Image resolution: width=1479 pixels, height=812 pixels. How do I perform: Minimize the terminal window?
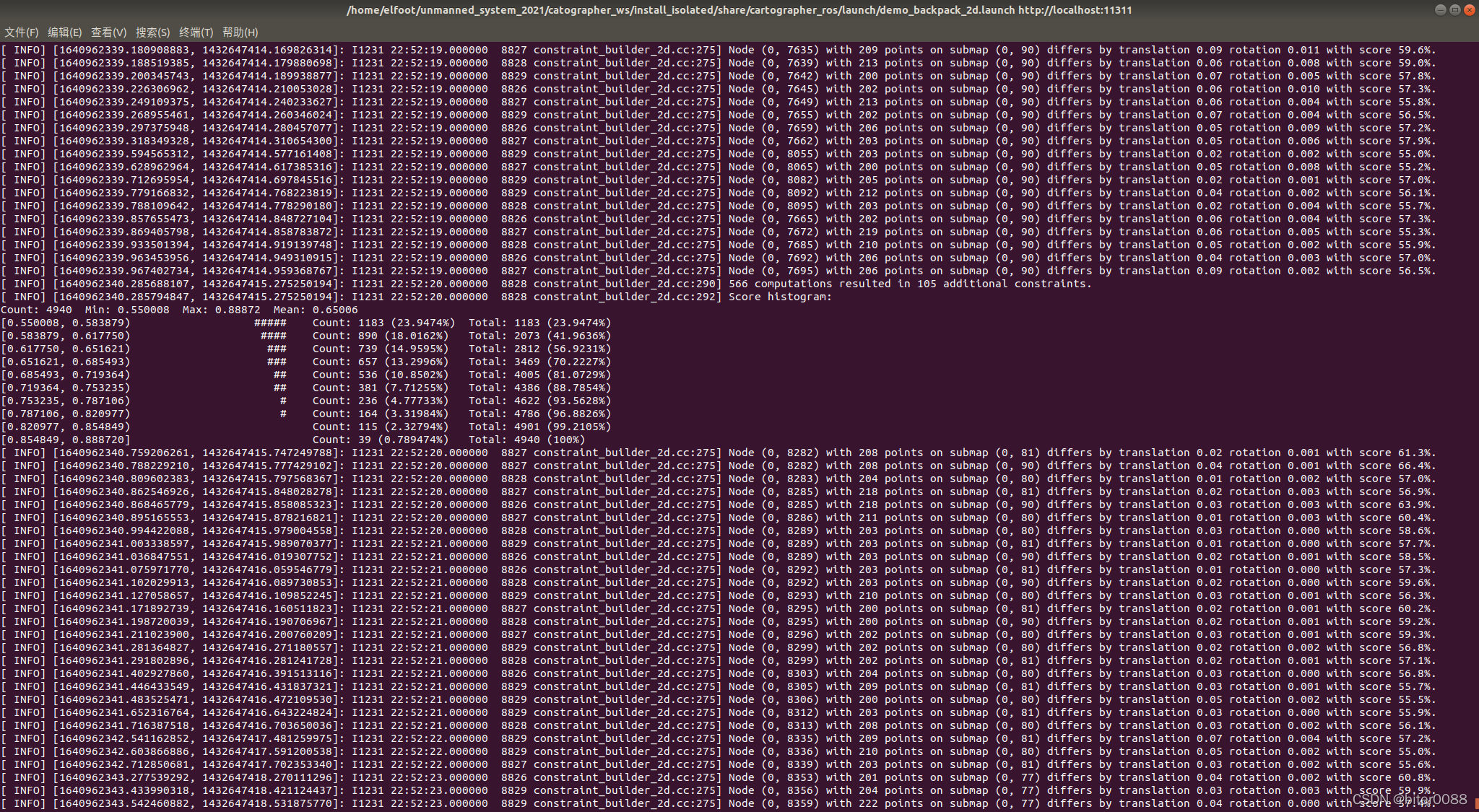click(x=1440, y=10)
